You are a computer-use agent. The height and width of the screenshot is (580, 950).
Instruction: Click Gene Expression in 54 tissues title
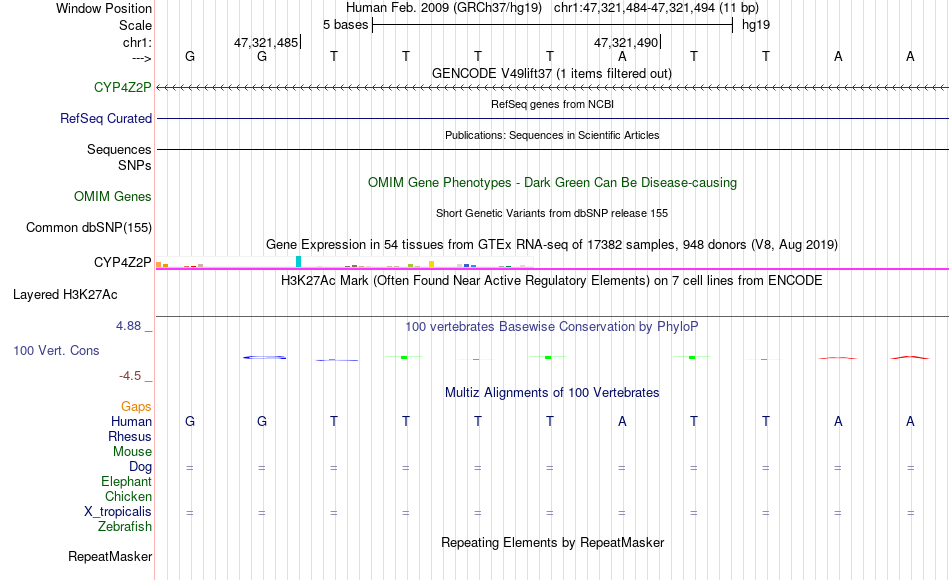pyautogui.click(x=552, y=244)
